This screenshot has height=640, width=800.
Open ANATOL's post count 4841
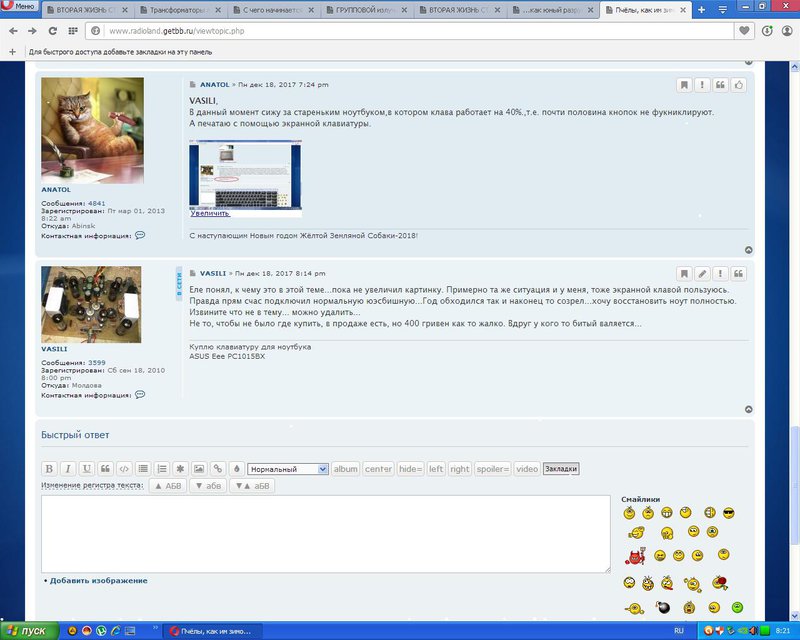pos(96,203)
